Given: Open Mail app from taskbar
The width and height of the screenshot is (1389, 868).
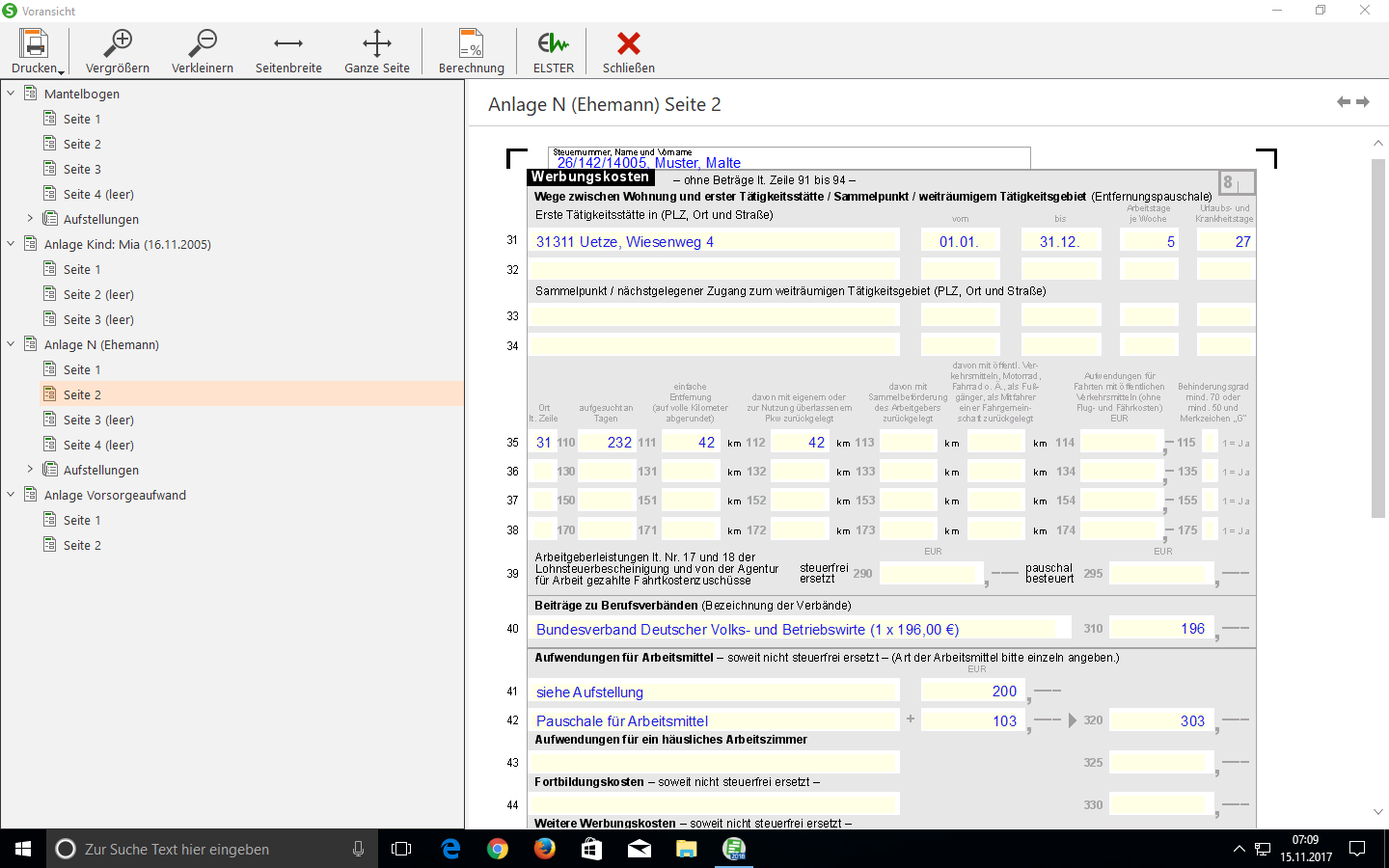Looking at the screenshot, I should click(639, 849).
